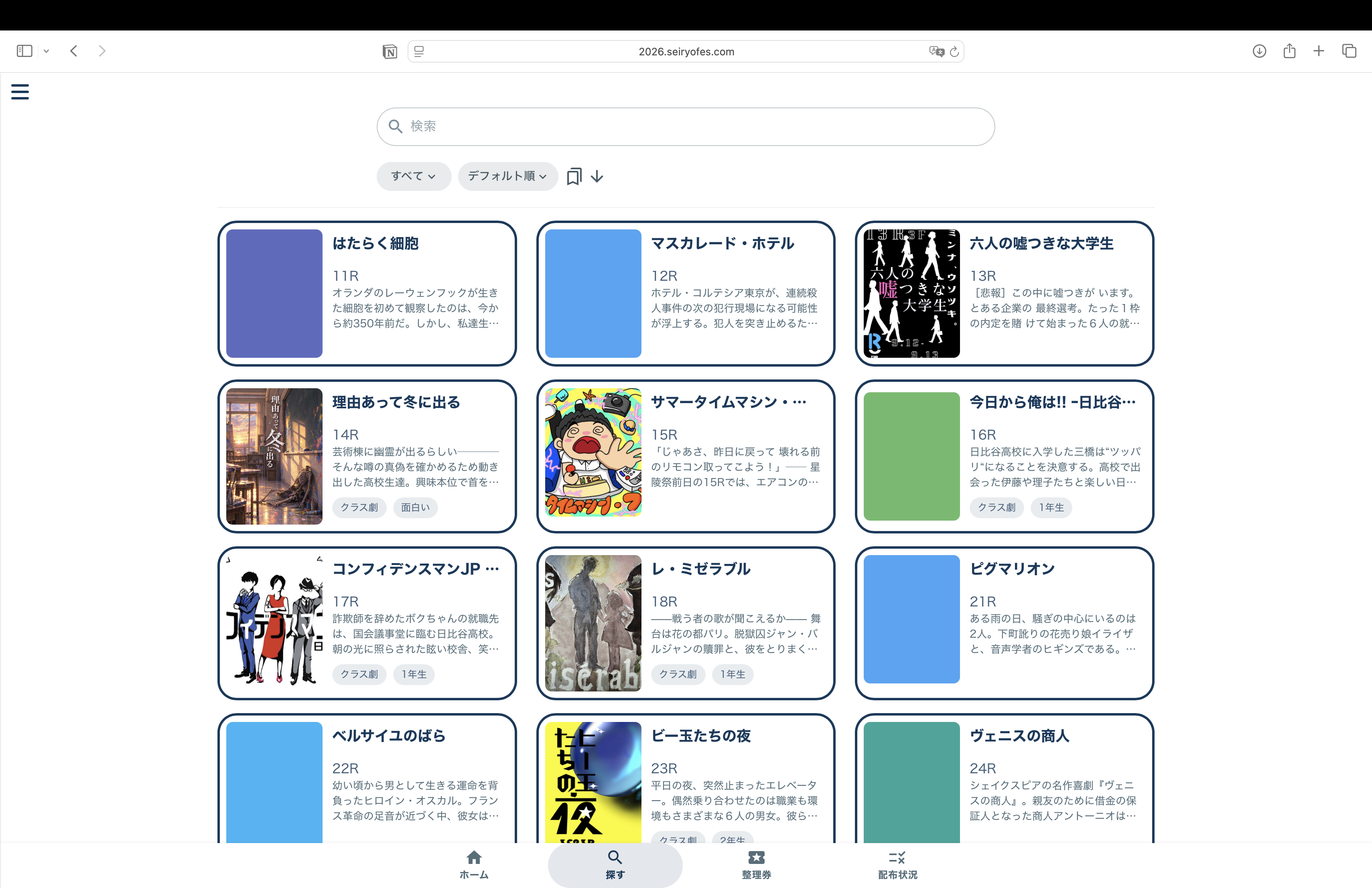Click the Notion extension icon

pos(390,52)
